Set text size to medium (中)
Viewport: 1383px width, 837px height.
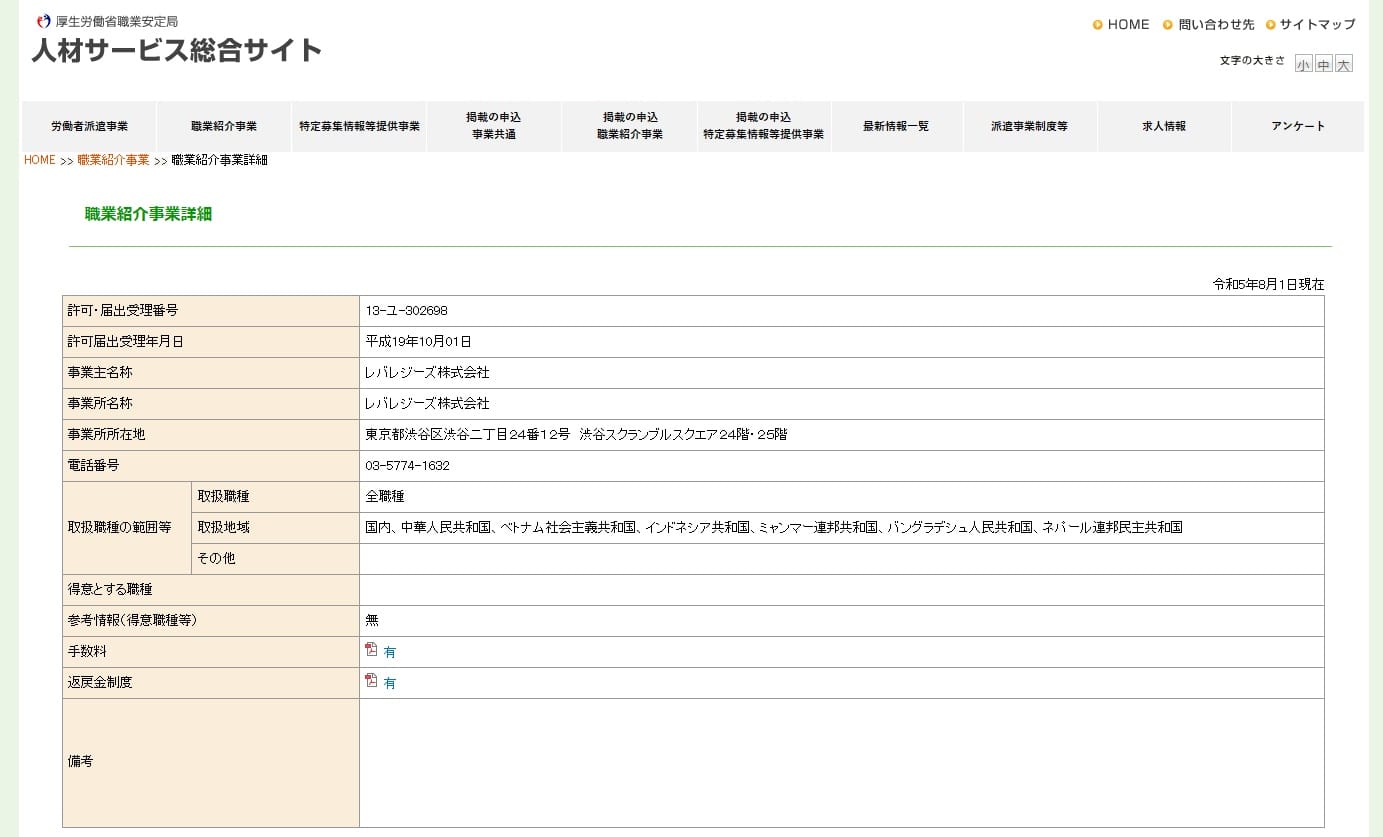click(1323, 64)
